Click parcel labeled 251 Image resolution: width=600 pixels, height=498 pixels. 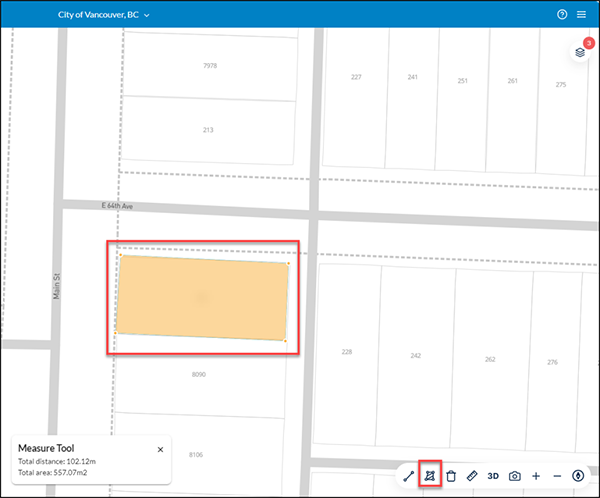(463, 81)
